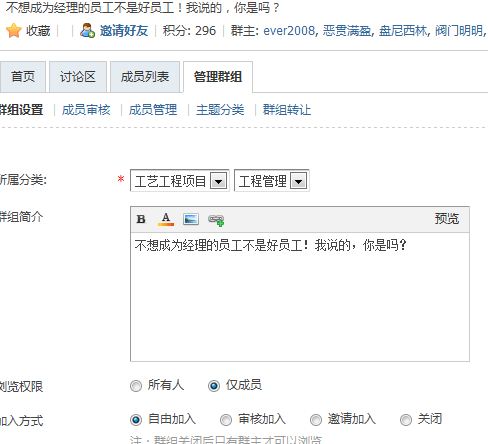
Task: Click the invite friend person icon
Action: (87, 30)
